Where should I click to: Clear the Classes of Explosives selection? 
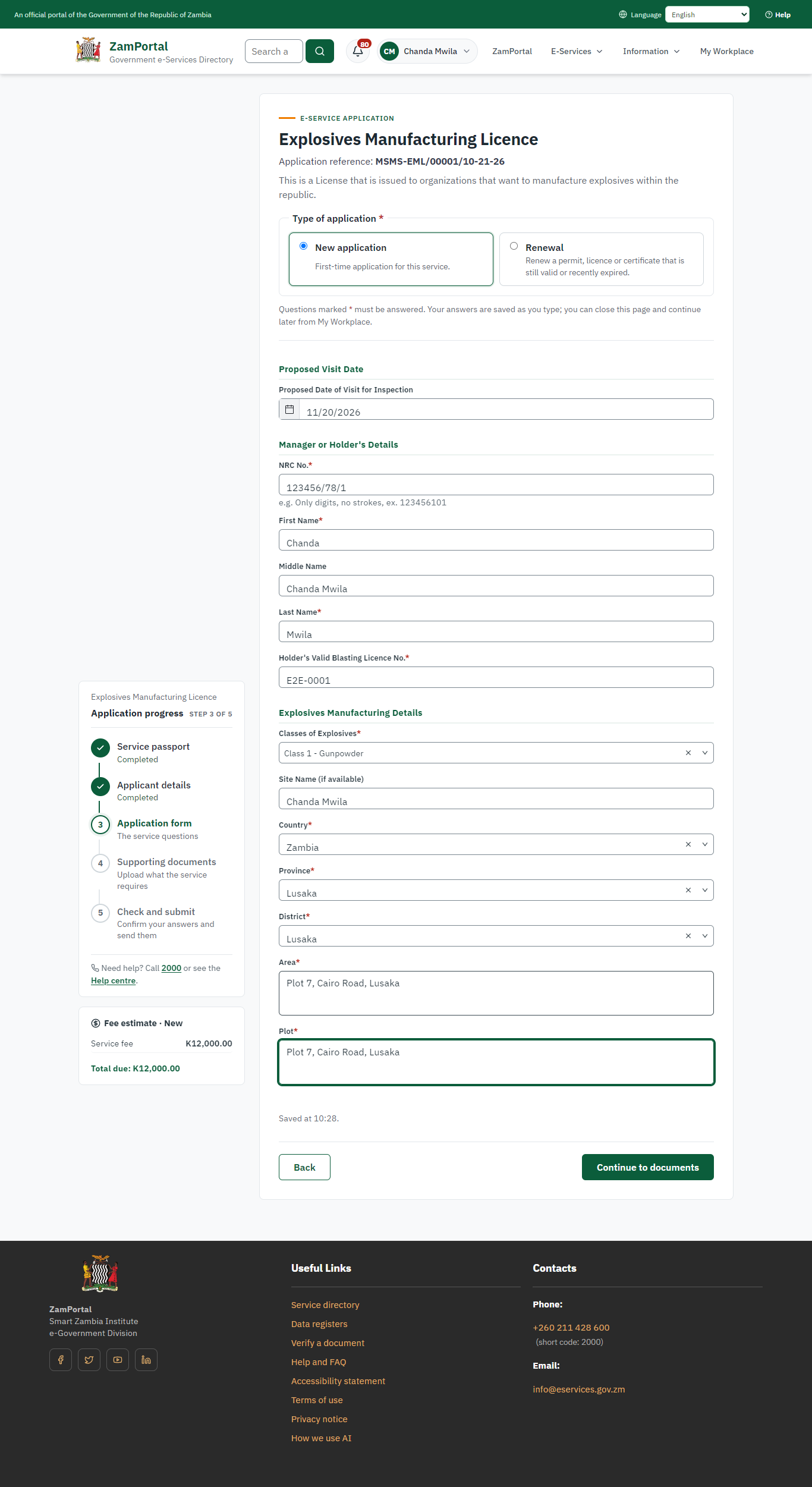[688, 753]
